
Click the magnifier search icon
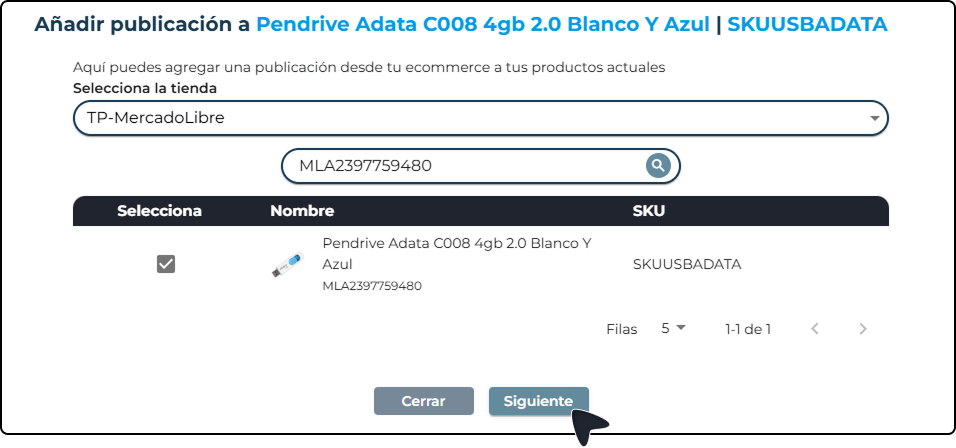pyautogui.click(x=657, y=165)
